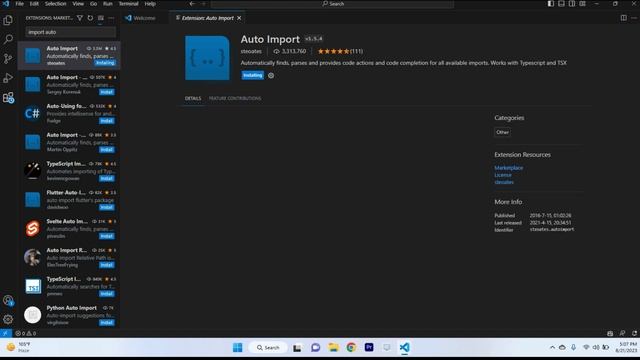The width and height of the screenshot is (640, 360).
Task: Open the Run menu
Action: pos(107,4)
